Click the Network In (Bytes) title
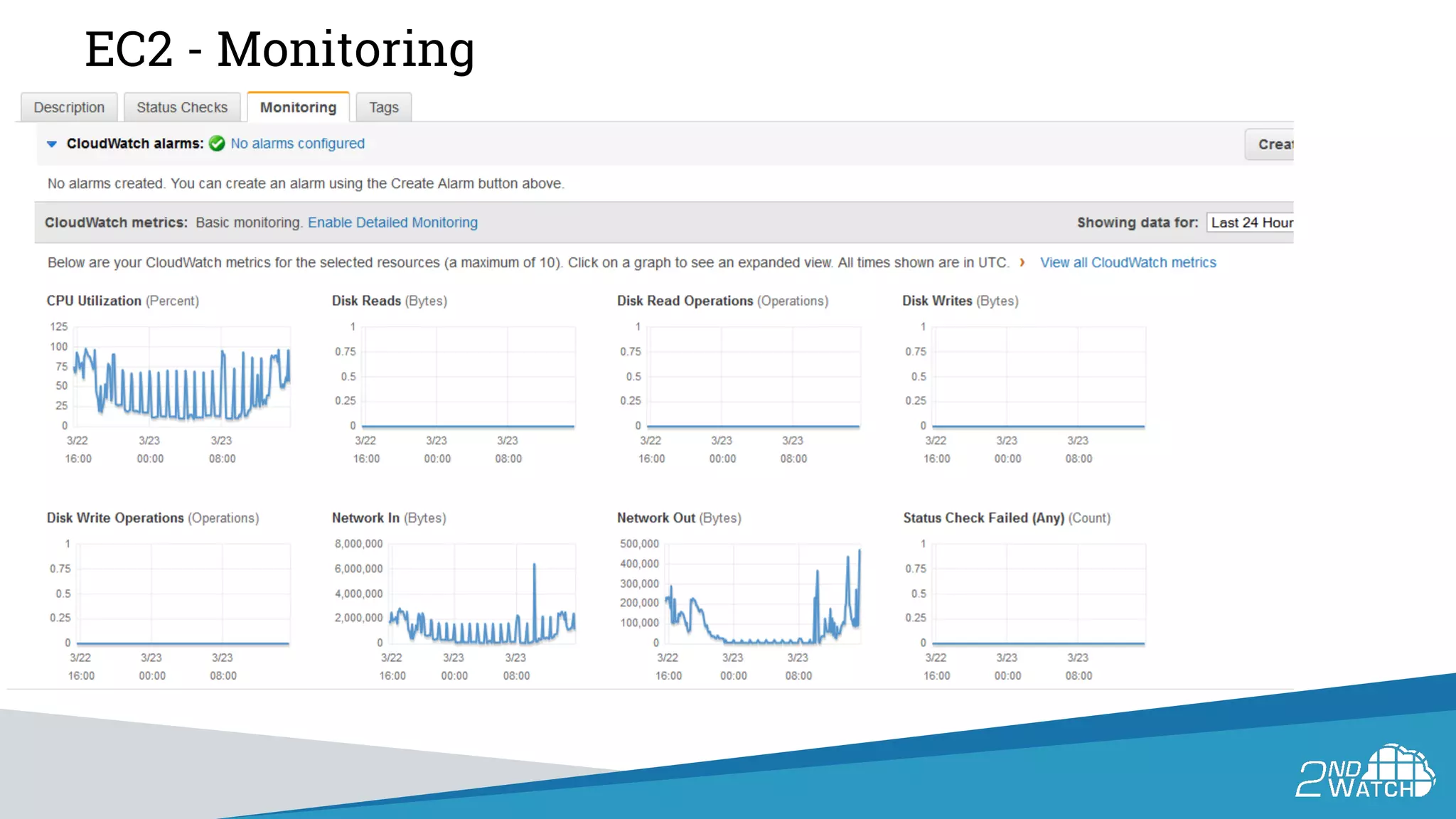 click(389, 518)
